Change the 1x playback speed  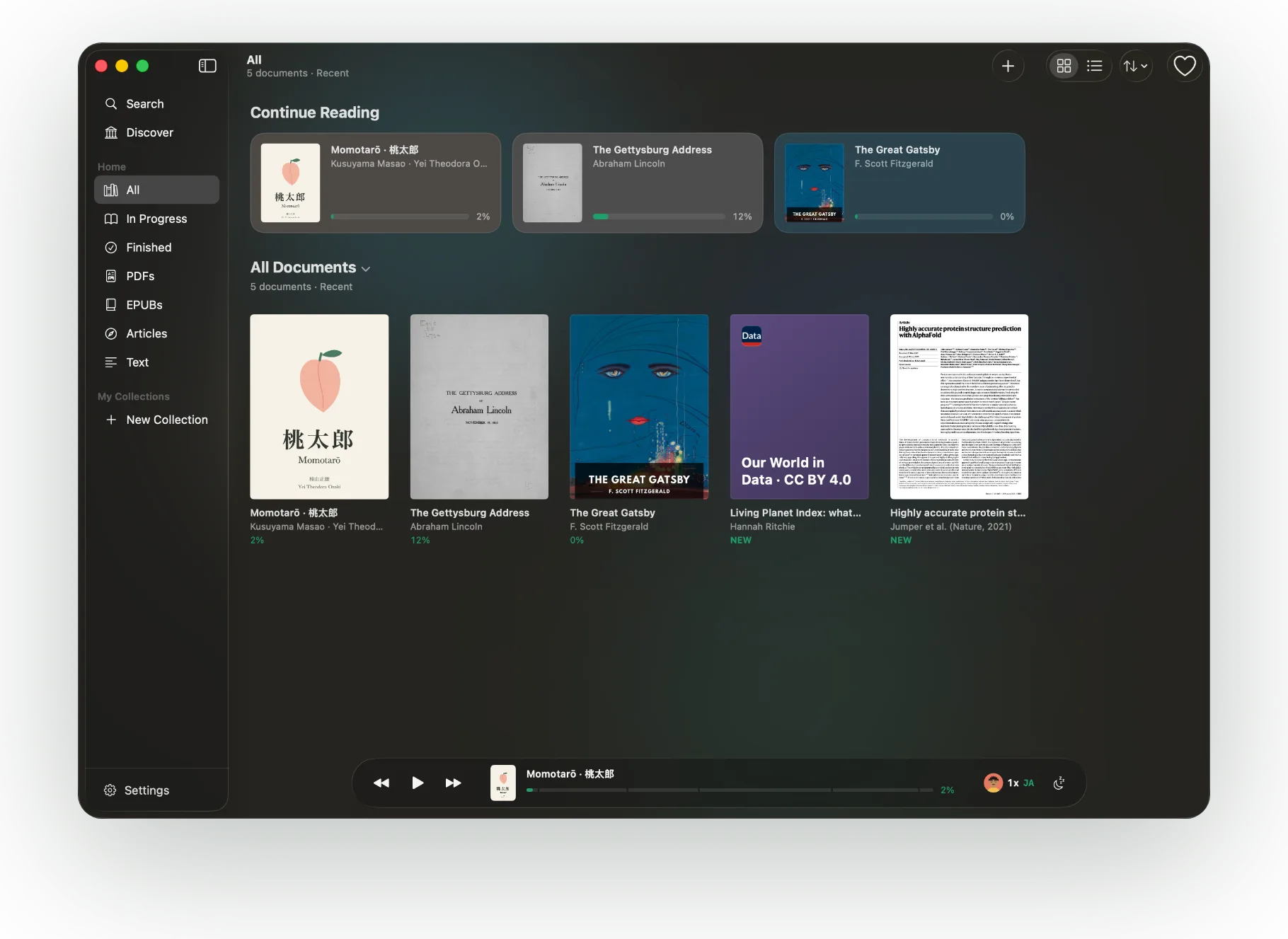[x=1013, y=783]
